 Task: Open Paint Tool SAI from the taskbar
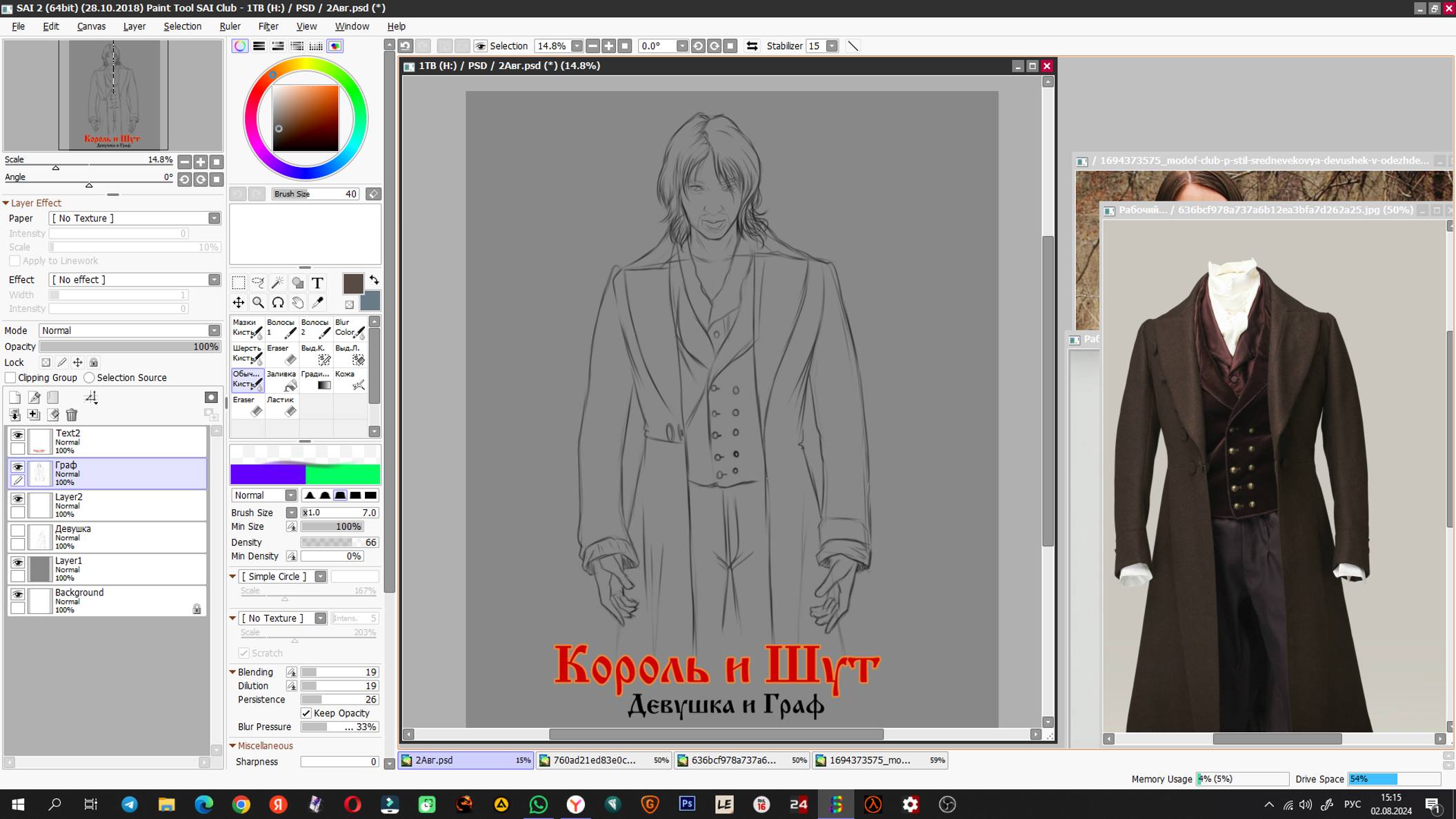pos(836,805)
